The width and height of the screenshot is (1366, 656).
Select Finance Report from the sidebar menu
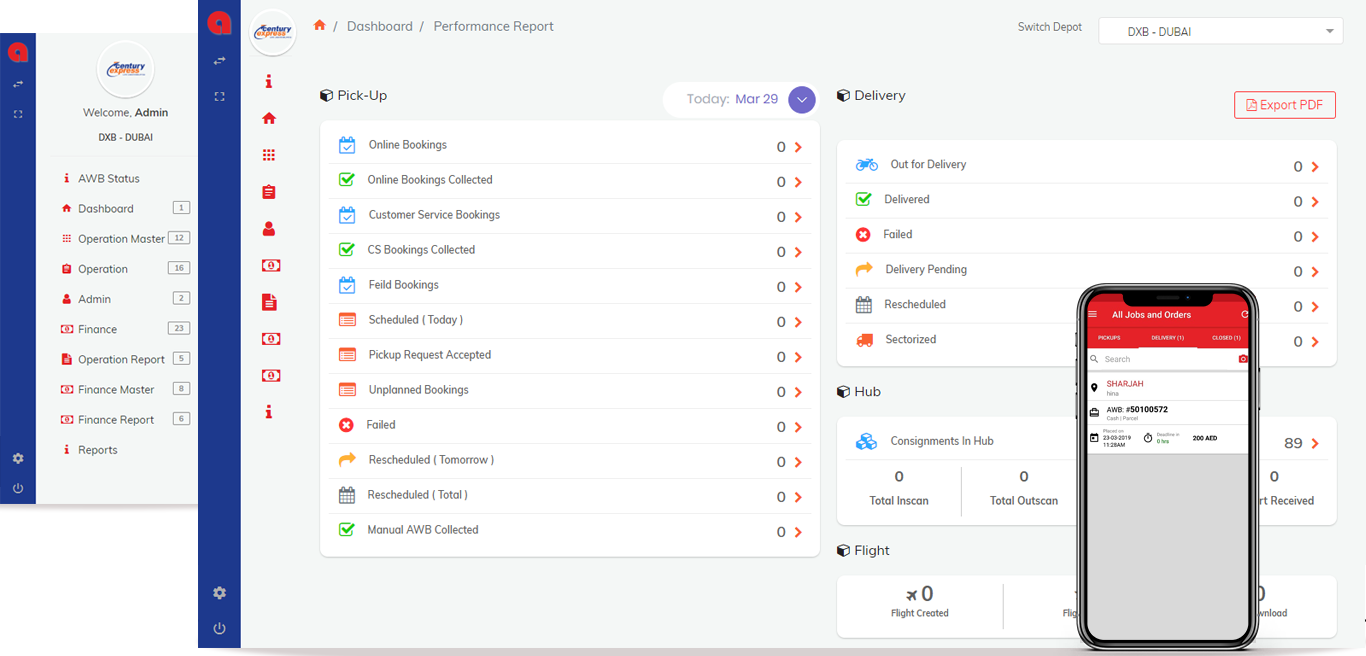[116, 420]
